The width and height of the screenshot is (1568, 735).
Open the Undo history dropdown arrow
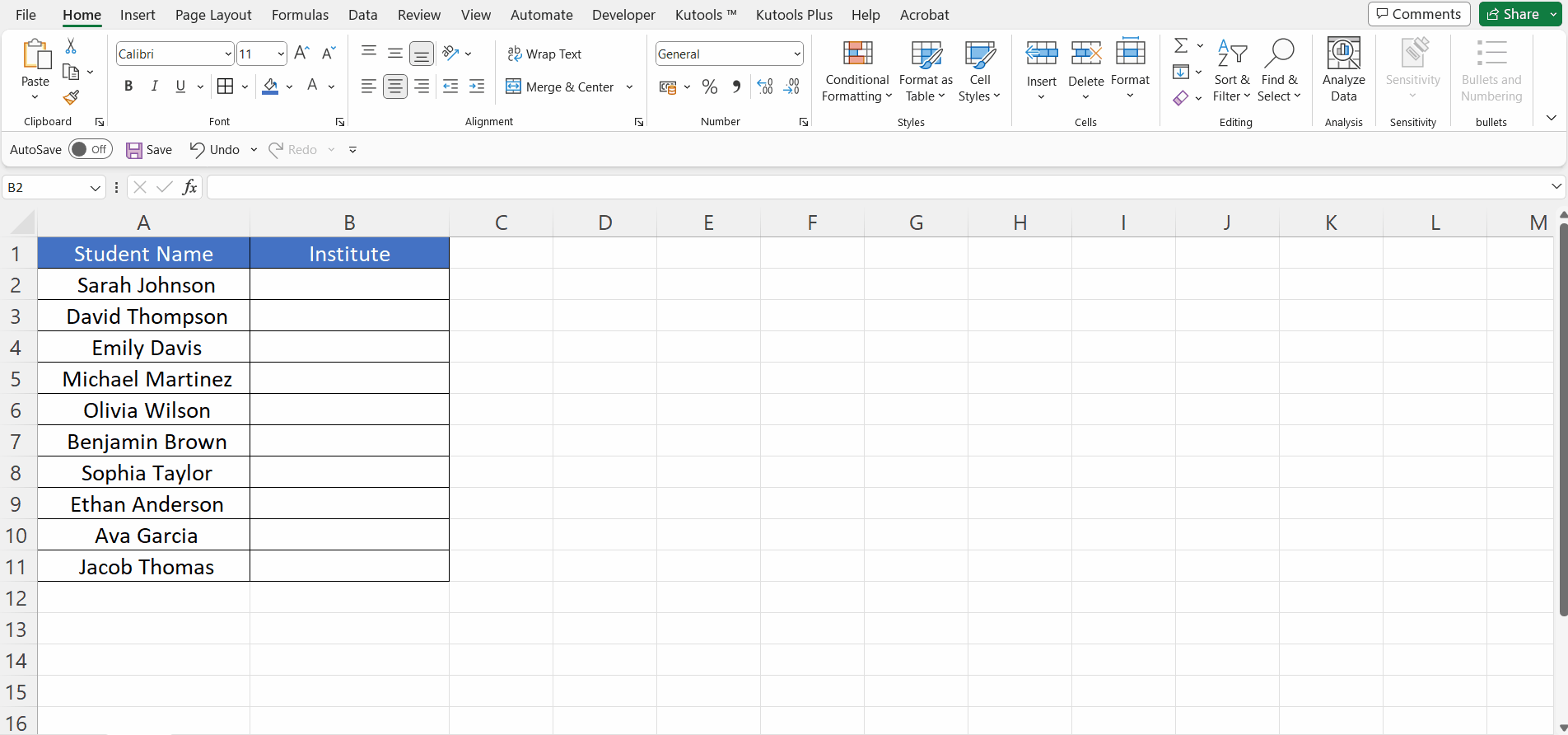click(x=254, y=149)
